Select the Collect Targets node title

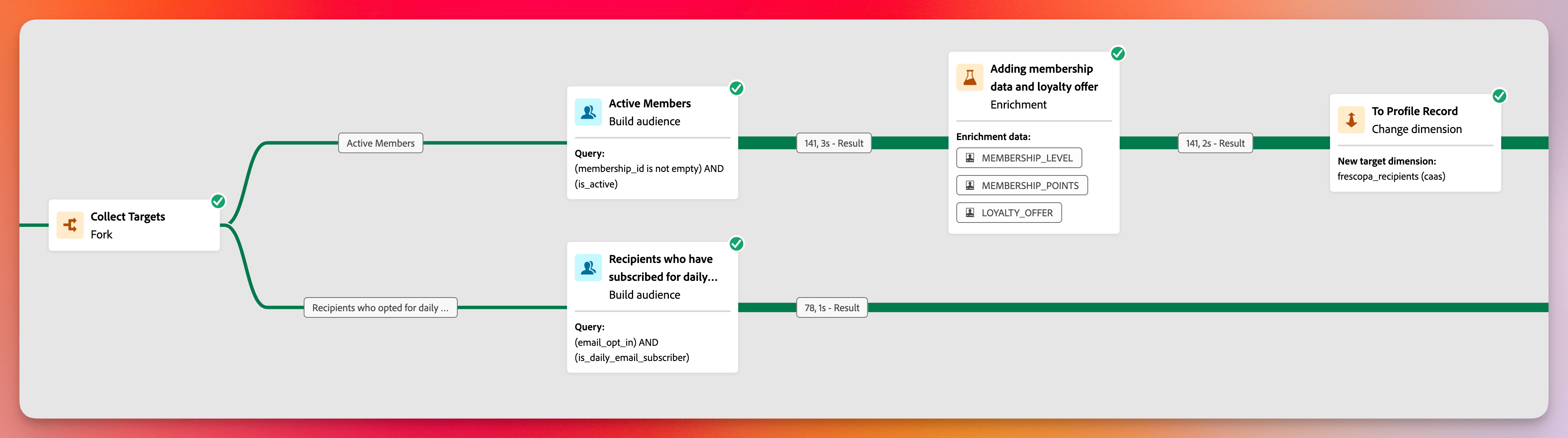click(128, 216)
